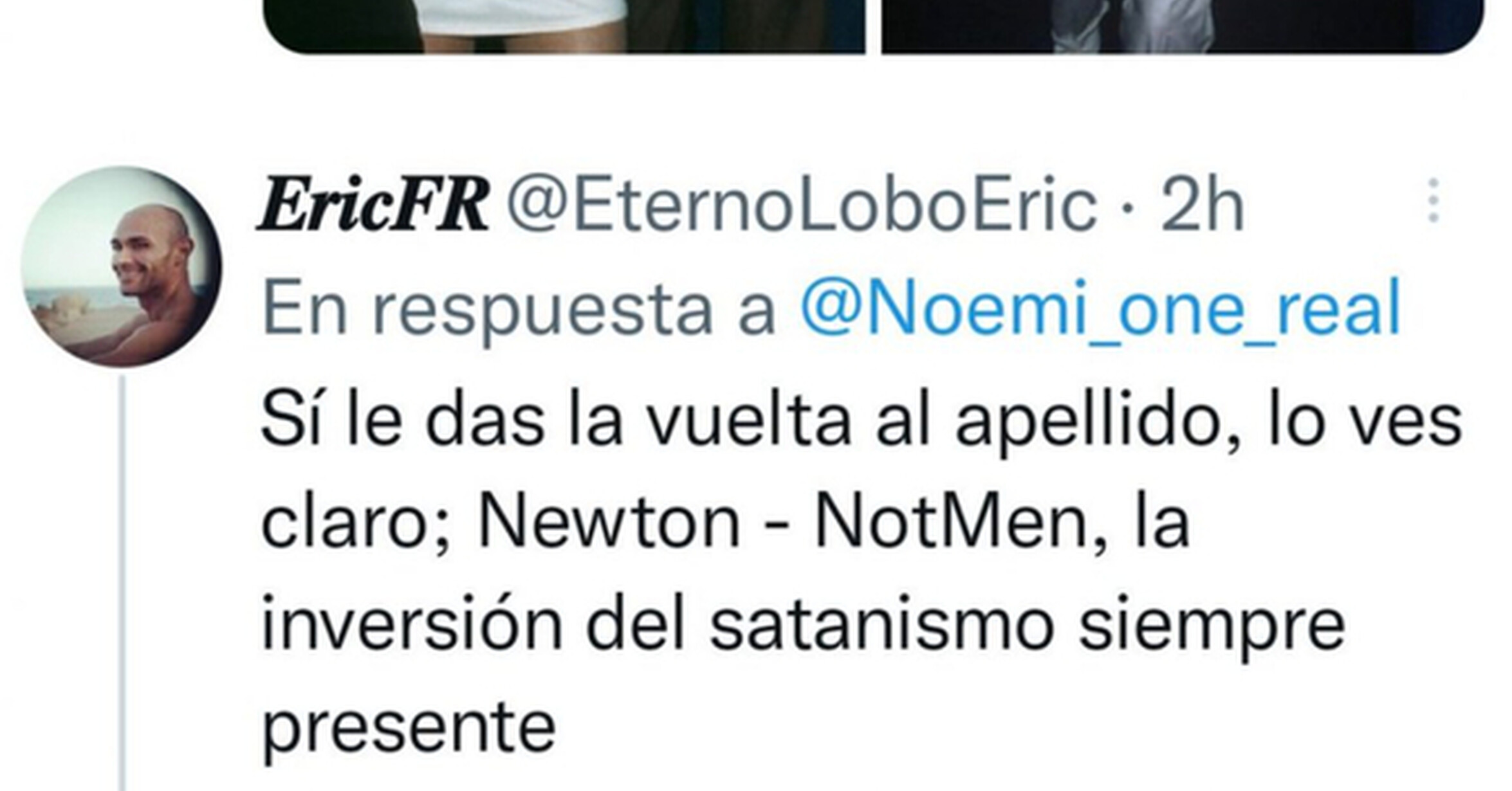Select the thread line below the avatar

(122, 583)
